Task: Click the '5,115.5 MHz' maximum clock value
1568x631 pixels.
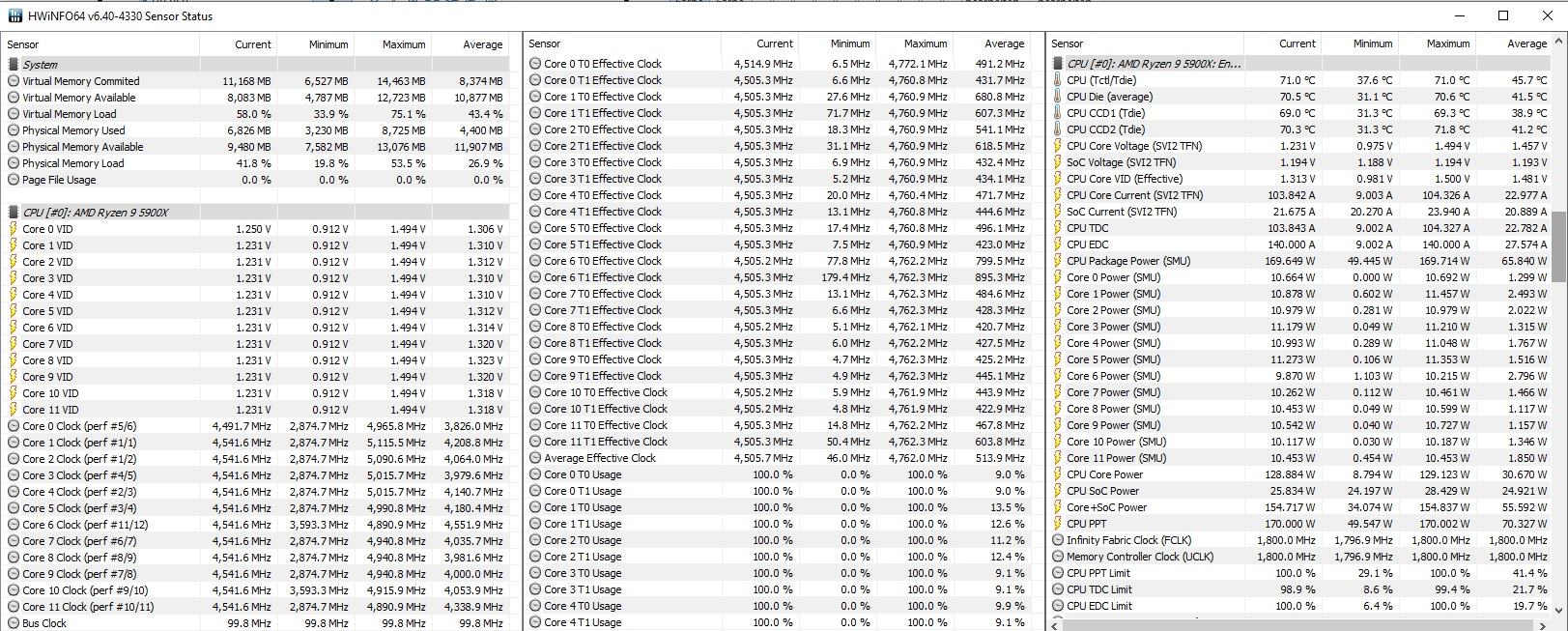Action: coord(396,443)
